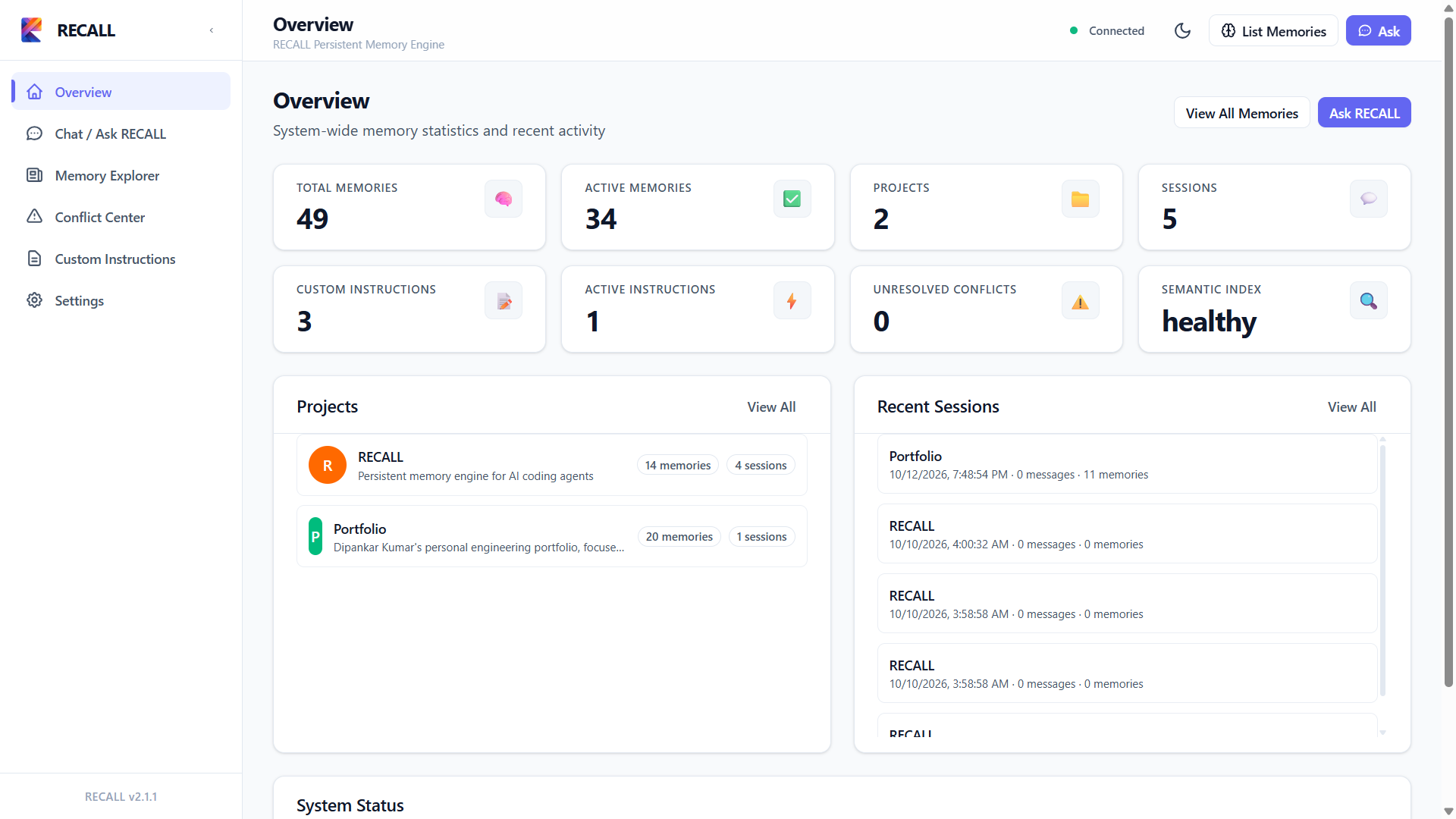Click the Ask button in the header
Image resolution: width=1456 pixels, height=819 pixels.
(1378, 31)
